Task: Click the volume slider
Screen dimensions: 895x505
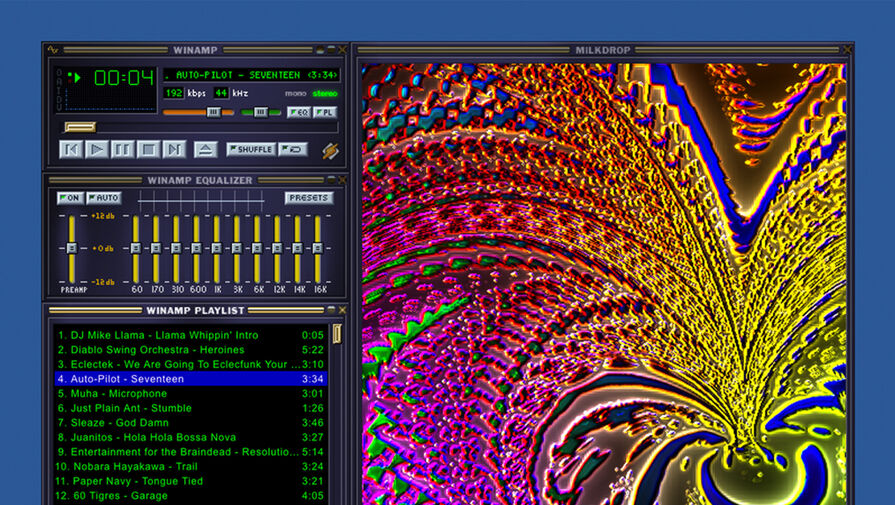Action: (x=199, y=112)
